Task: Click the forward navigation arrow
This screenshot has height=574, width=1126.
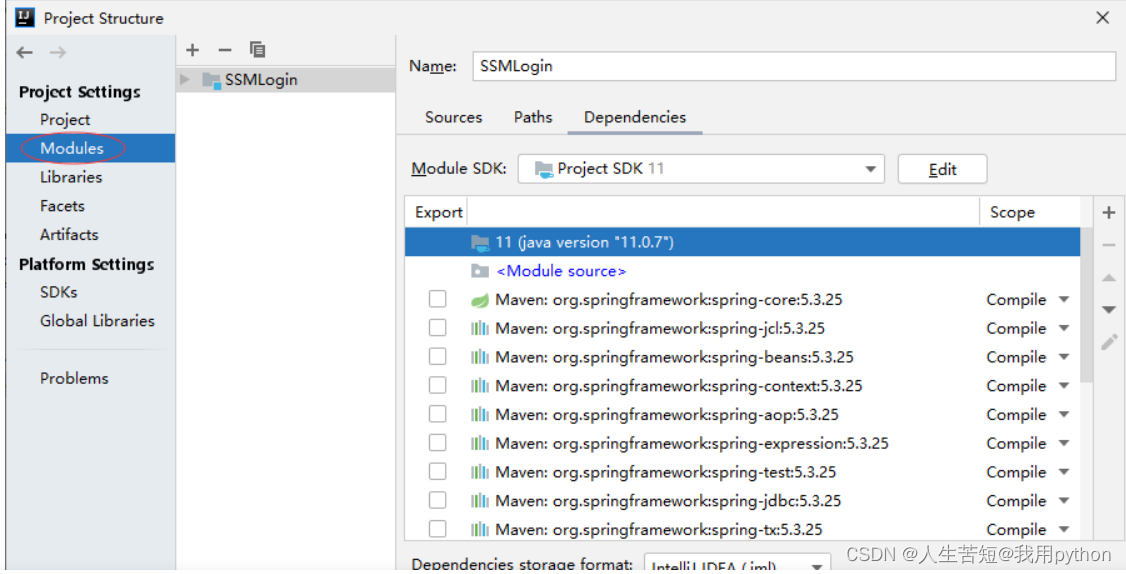Action: coord(58,52)
